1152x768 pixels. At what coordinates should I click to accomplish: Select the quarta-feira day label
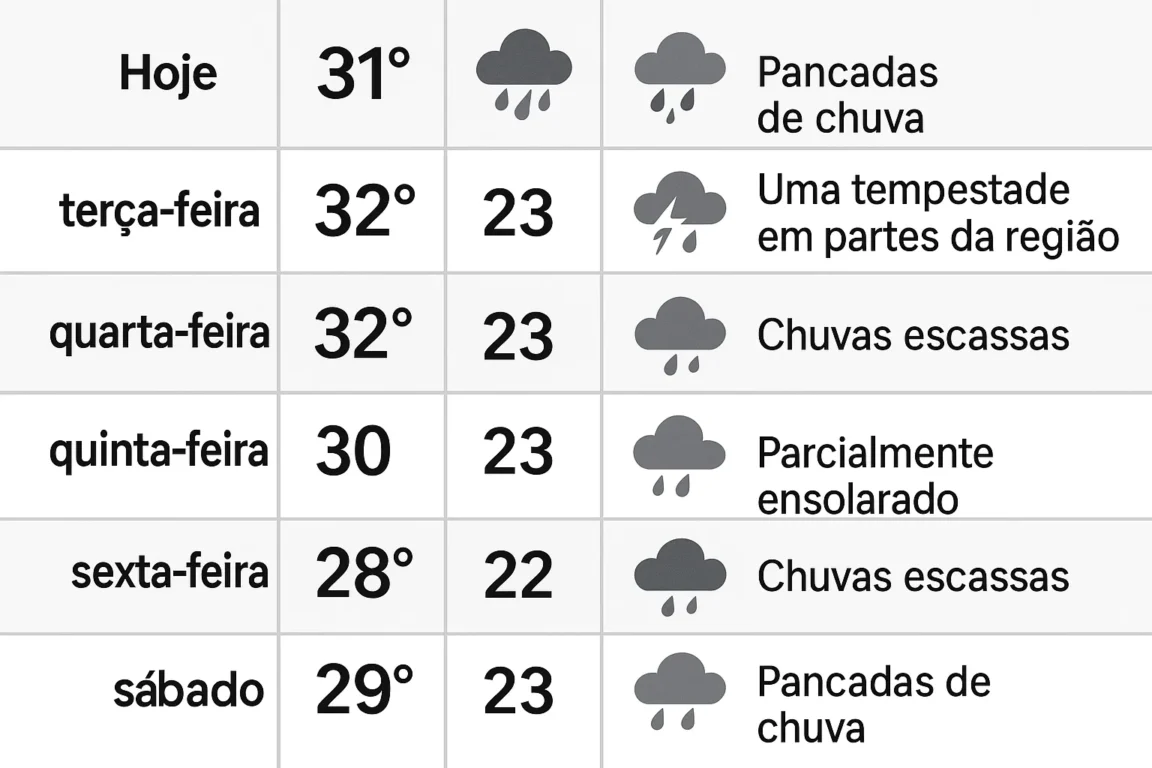pyautogui.click(x=159, y=334)
